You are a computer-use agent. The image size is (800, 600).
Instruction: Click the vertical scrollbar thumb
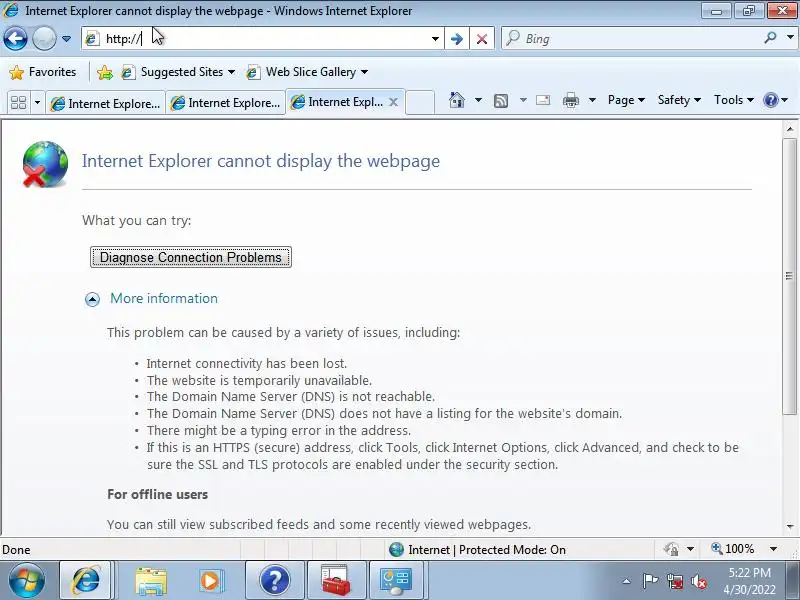[790, 276]
